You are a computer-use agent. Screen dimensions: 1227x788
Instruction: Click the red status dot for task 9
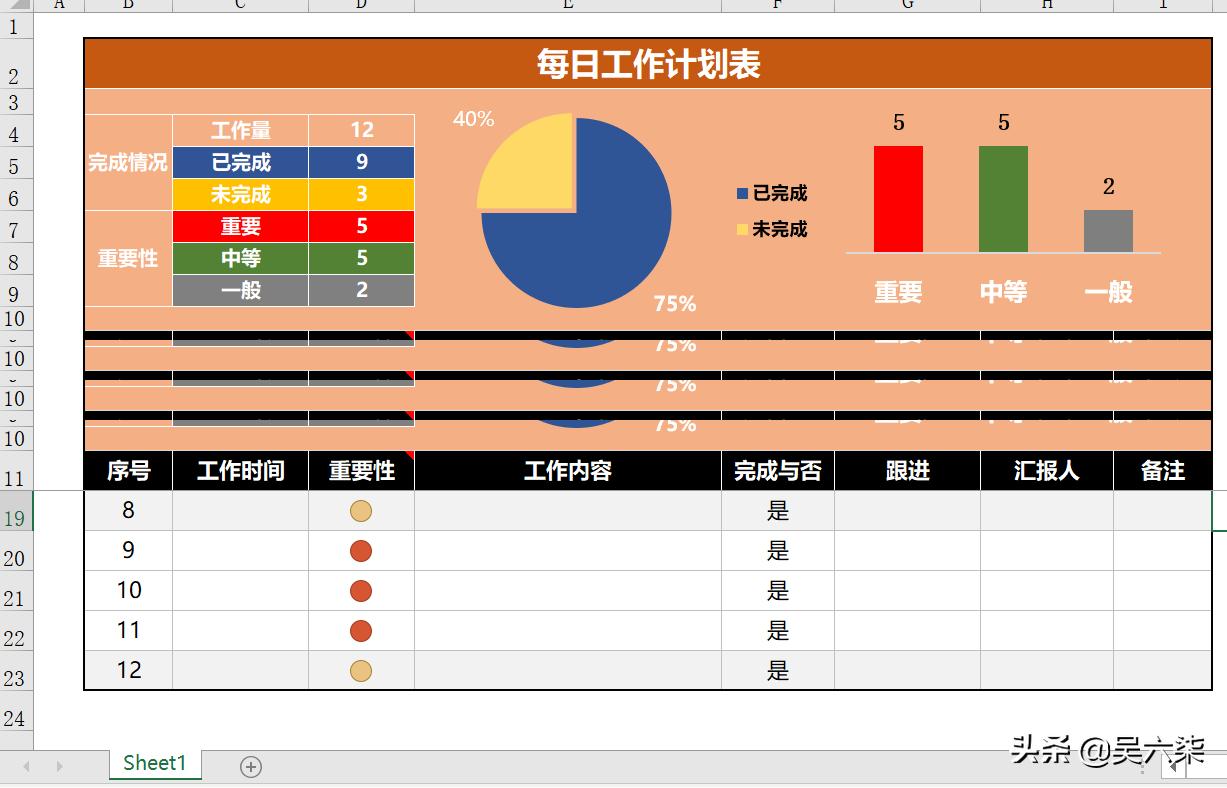coord(360,550)
